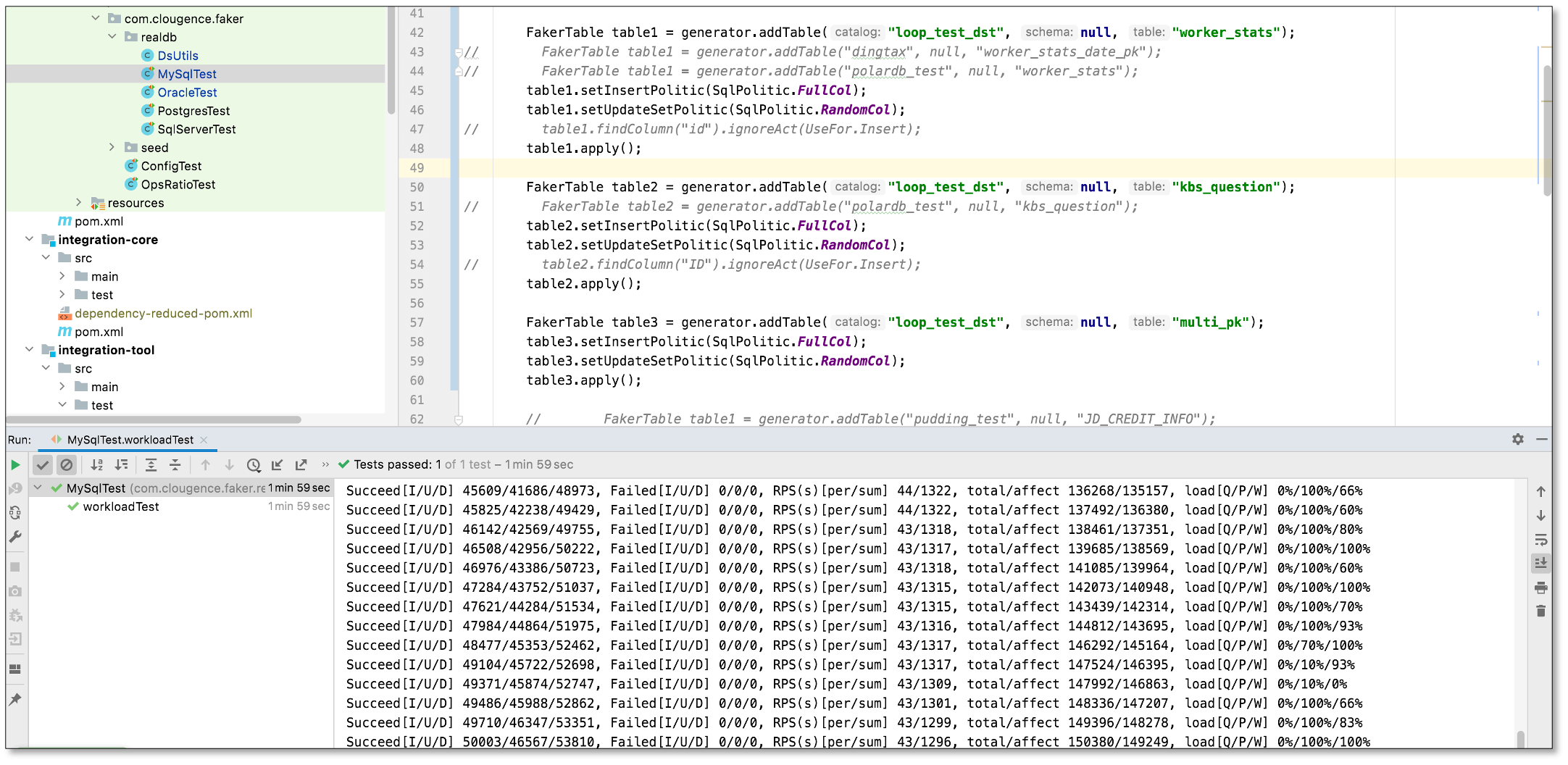The height and width of the screenshot is (765, 1568).
Task: Select the MySqlTest.workloadTest run tab
Action: (x=130, y=440)
